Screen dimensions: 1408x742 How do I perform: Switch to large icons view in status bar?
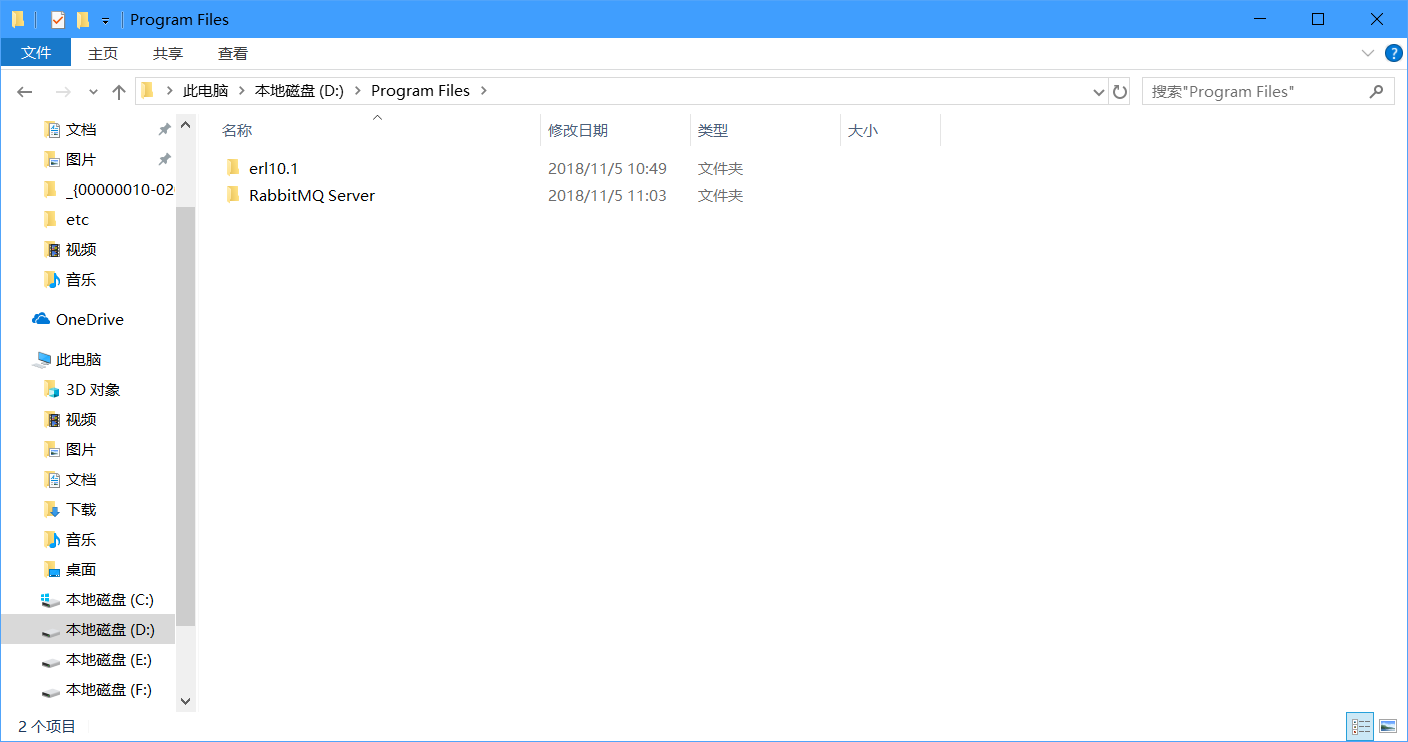pyautogui.click(x=1388, y=727)
